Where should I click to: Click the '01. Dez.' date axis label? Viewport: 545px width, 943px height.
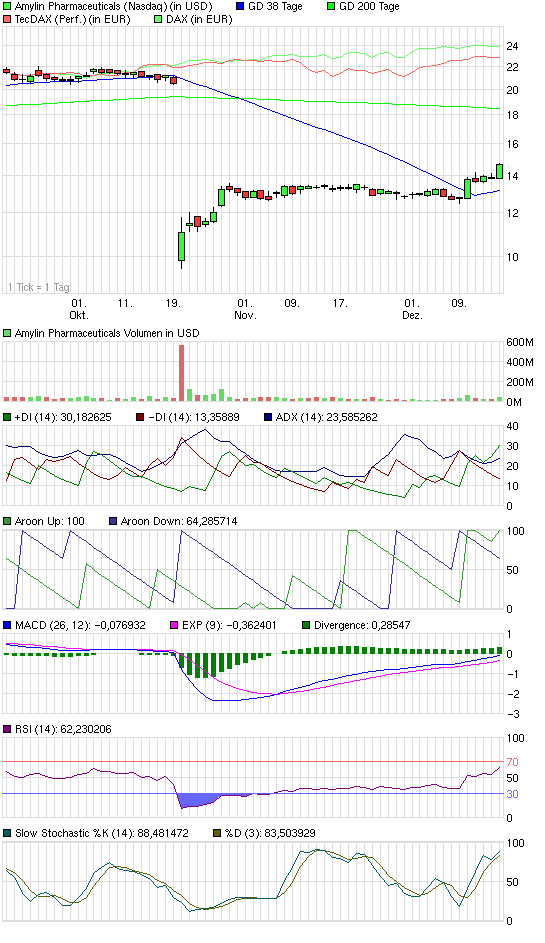pyautogui.click(x=412, y=309)
